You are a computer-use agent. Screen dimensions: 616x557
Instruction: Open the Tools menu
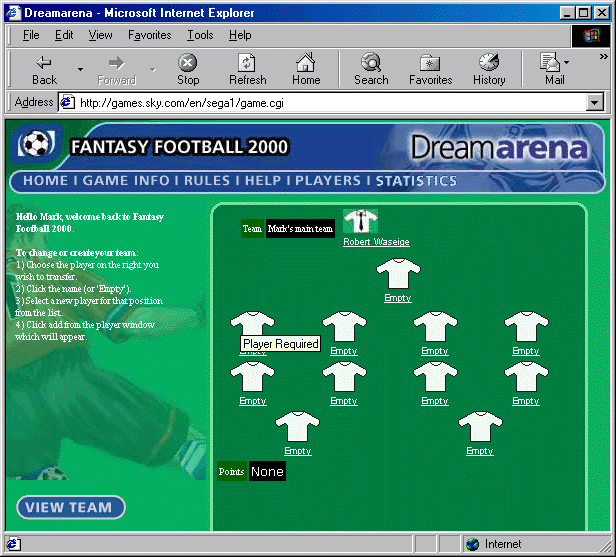click(200, 35)
